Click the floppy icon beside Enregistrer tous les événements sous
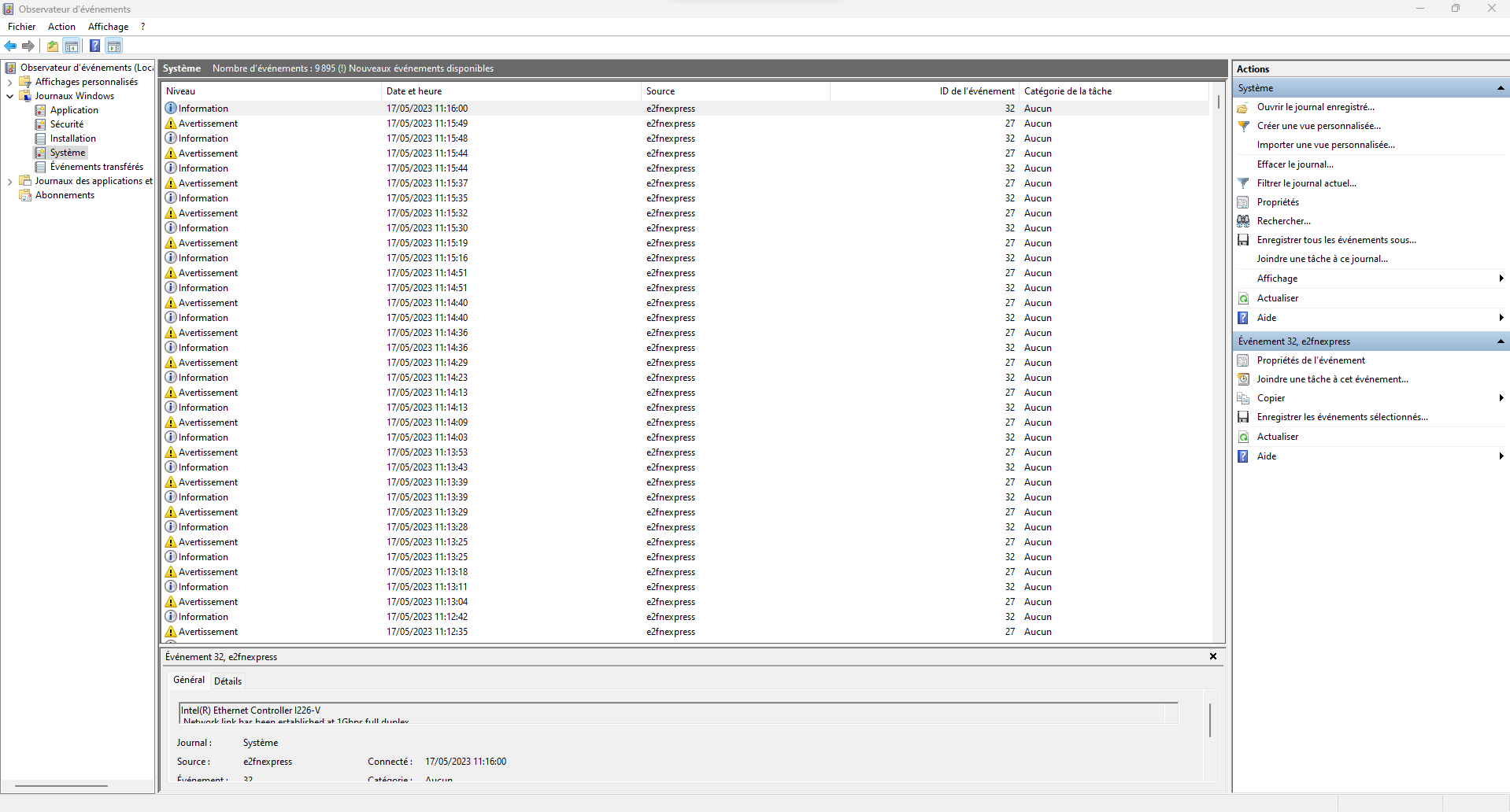This screenshot has height=812, width=1510. [1243, 240]
